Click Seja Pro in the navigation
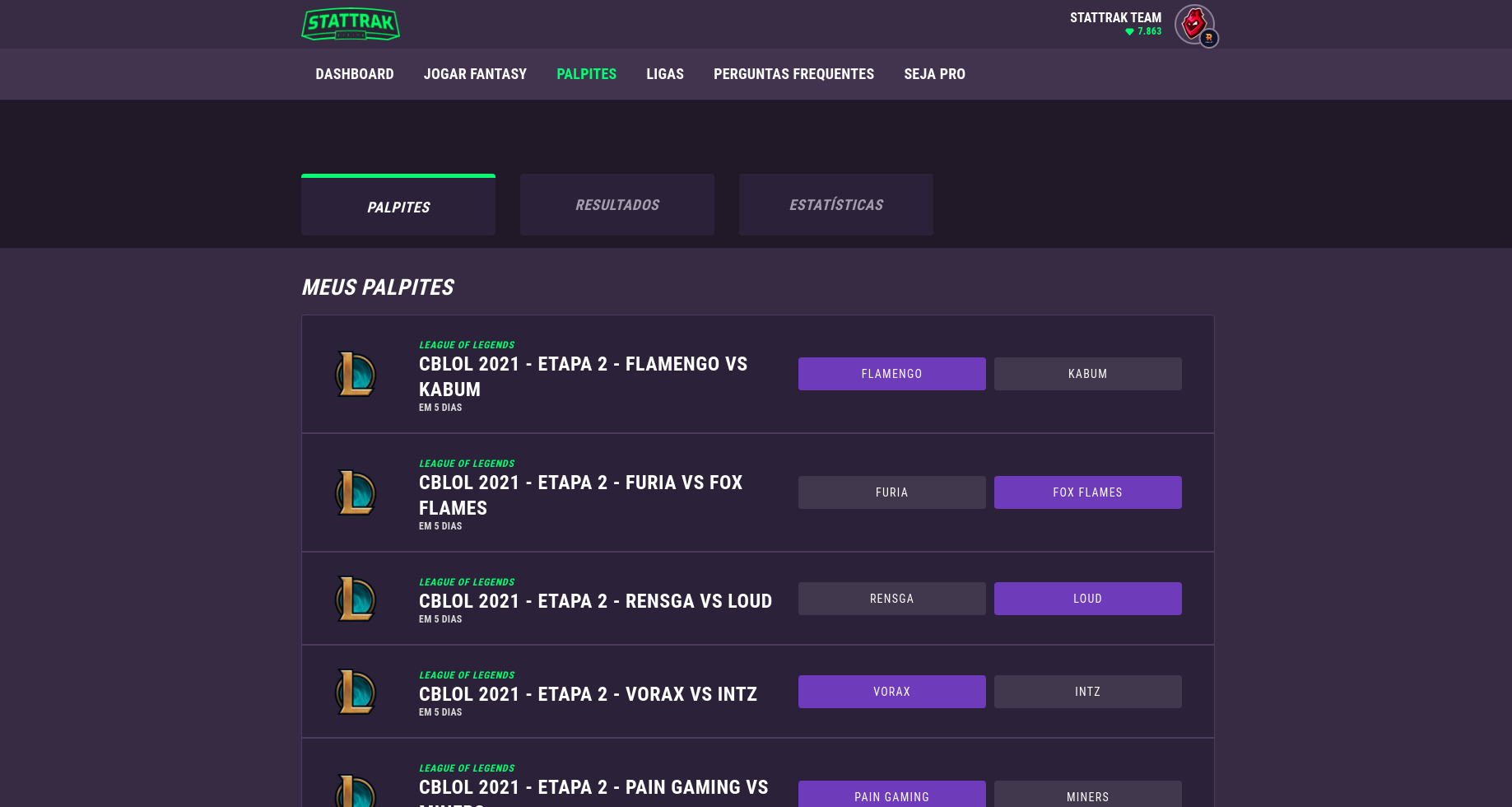The image size is (1512, 807). coord(934,74)
